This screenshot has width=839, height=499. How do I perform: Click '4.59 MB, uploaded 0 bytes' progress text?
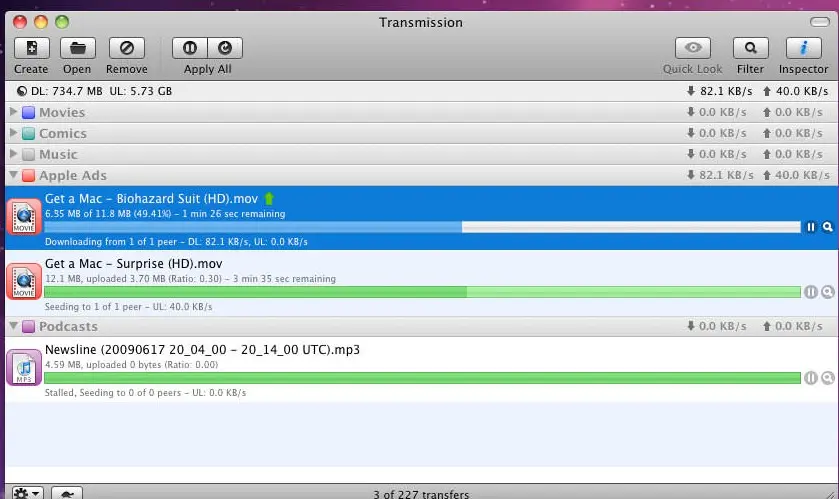click(x=103, y=365)
